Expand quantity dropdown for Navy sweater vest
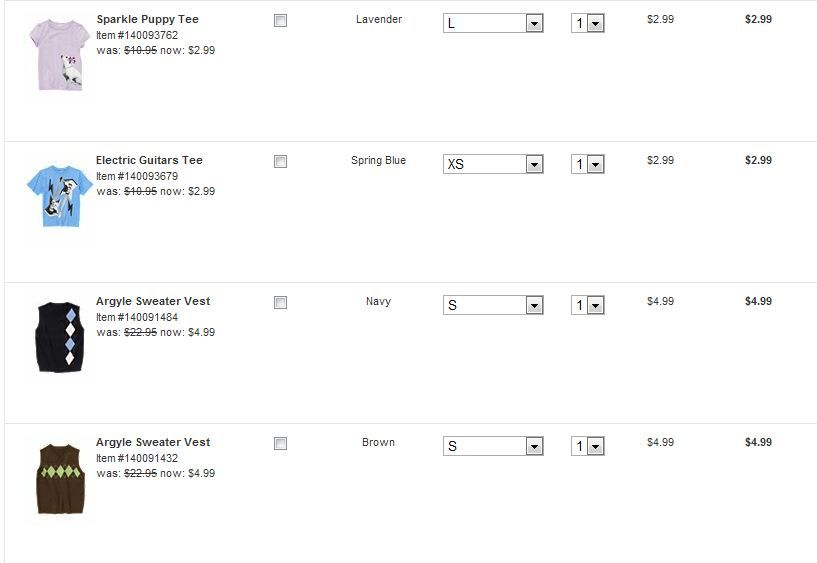This screenshot has height=563, width=817. tap(588, 305)
